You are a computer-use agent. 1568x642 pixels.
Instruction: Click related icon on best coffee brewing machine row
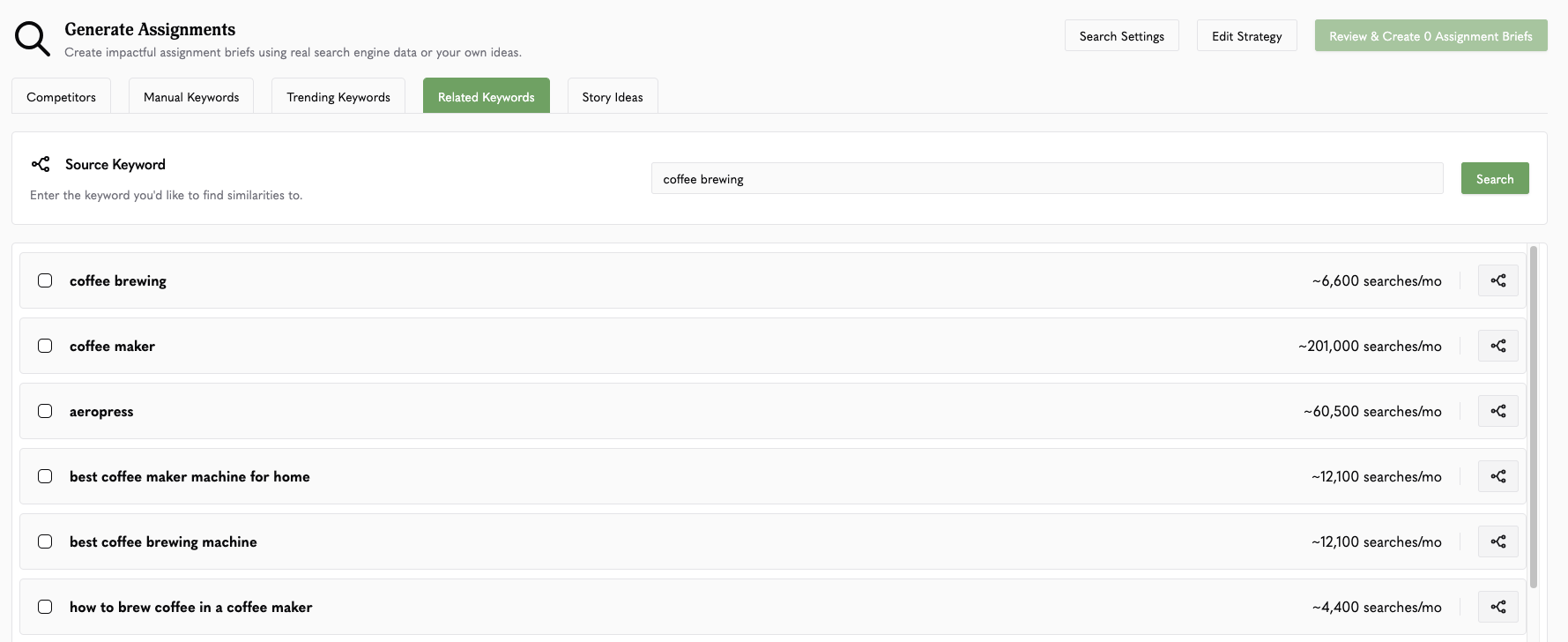[x=1497, y=541]
